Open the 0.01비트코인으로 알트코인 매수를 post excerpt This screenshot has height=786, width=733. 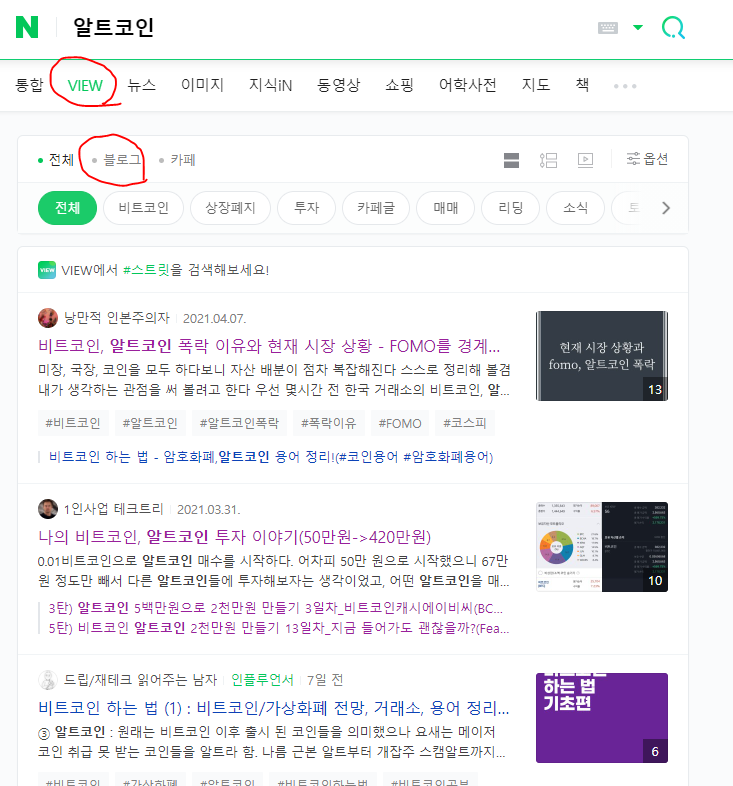coord(274,571)
